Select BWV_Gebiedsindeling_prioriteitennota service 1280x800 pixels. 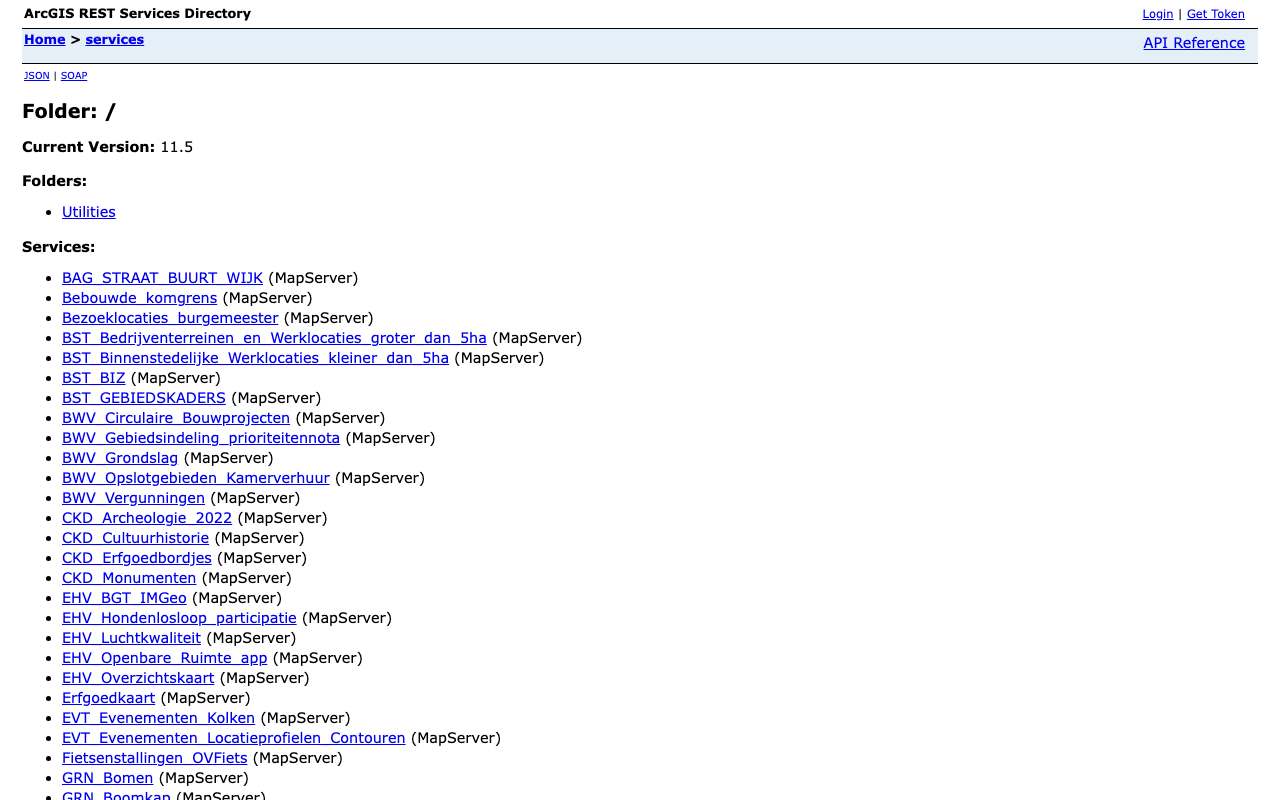coord(201,438)
